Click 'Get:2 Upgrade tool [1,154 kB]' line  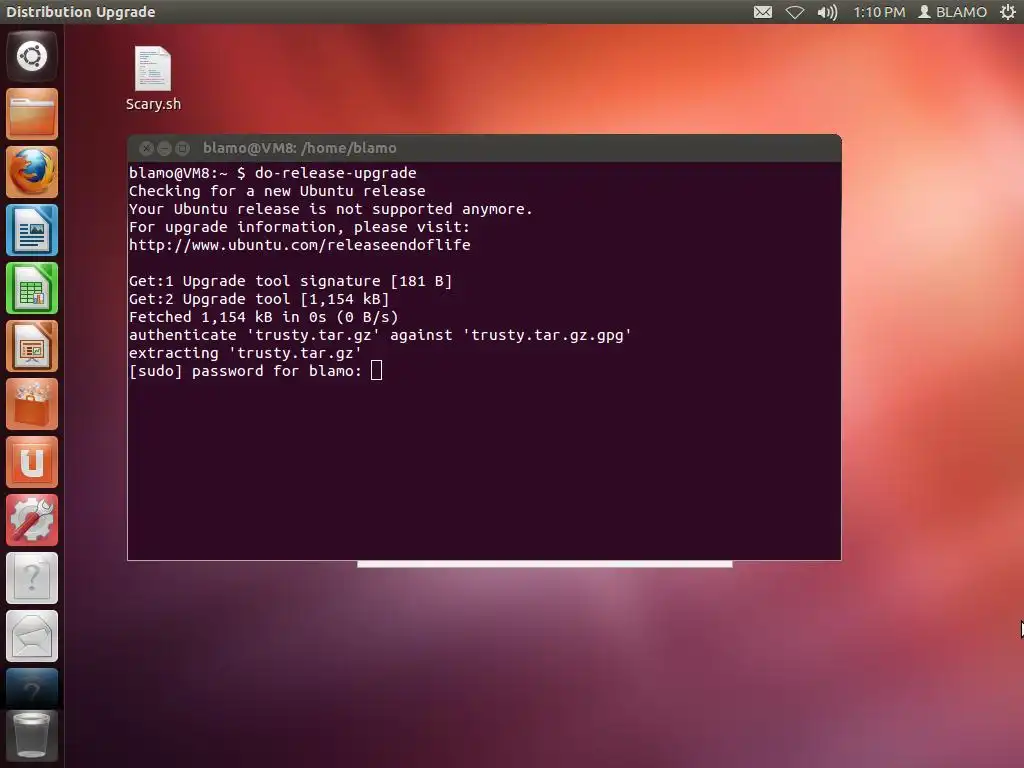[259, 299]
